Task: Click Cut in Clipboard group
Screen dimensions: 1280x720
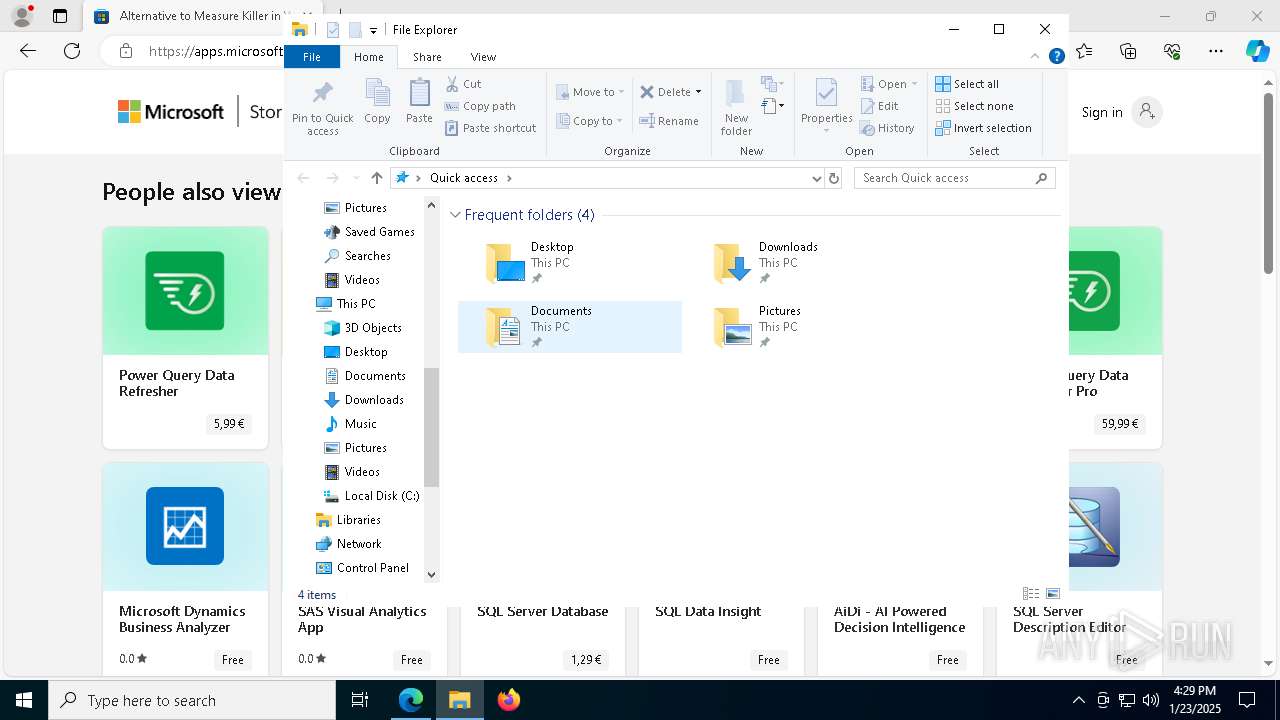Action: click(464, 84)
